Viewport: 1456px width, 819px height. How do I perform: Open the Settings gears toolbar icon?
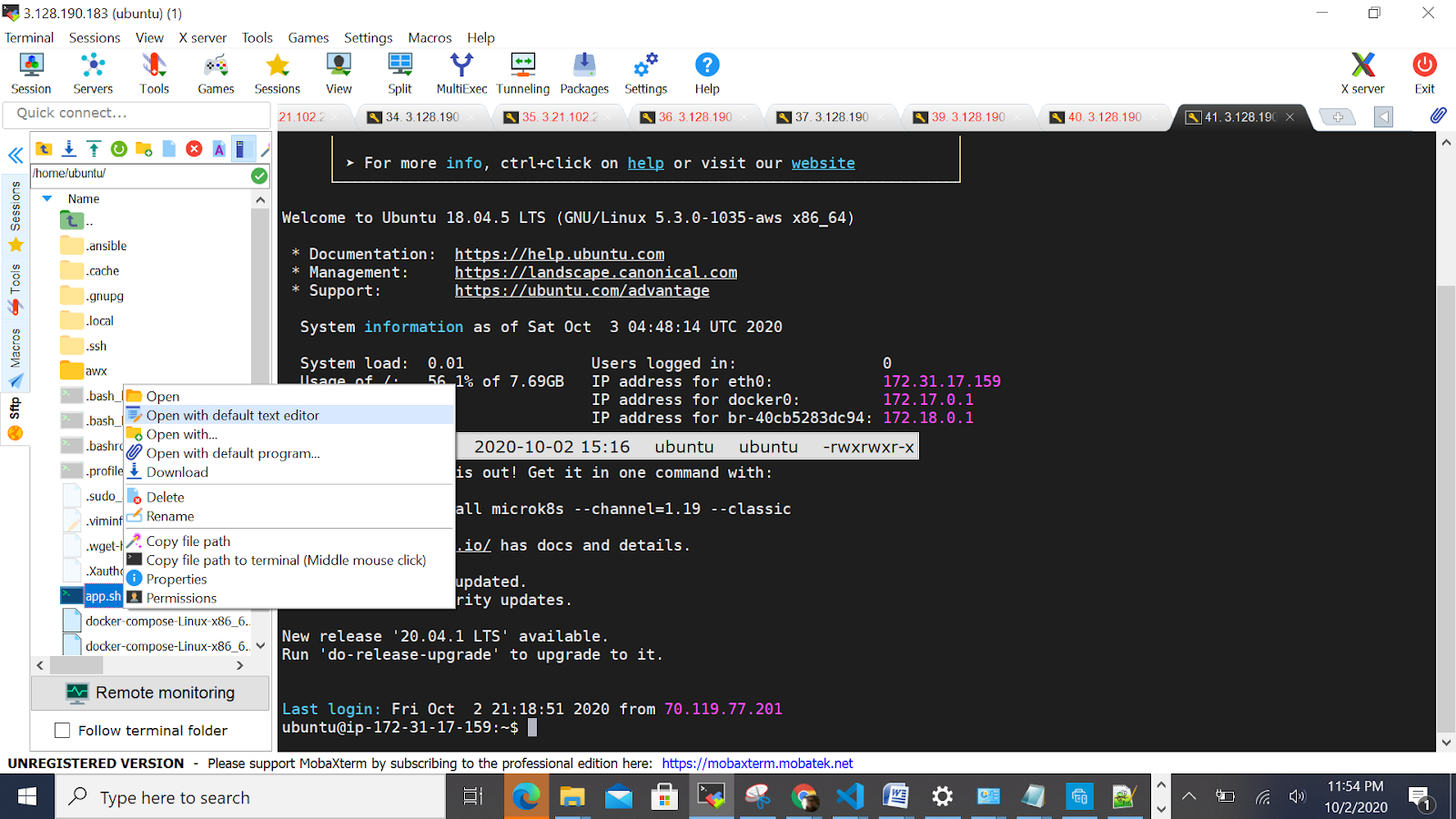point(645,74)
